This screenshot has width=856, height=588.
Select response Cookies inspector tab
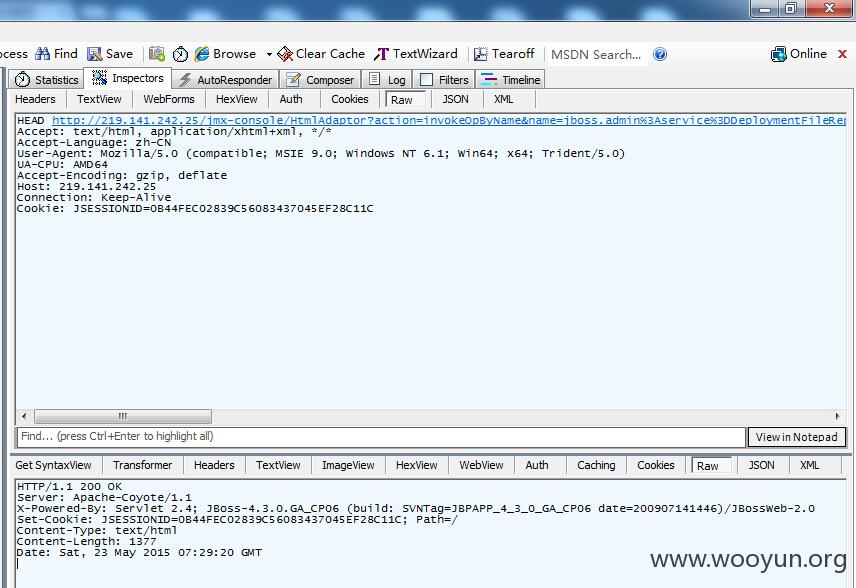tap(656, 465)
